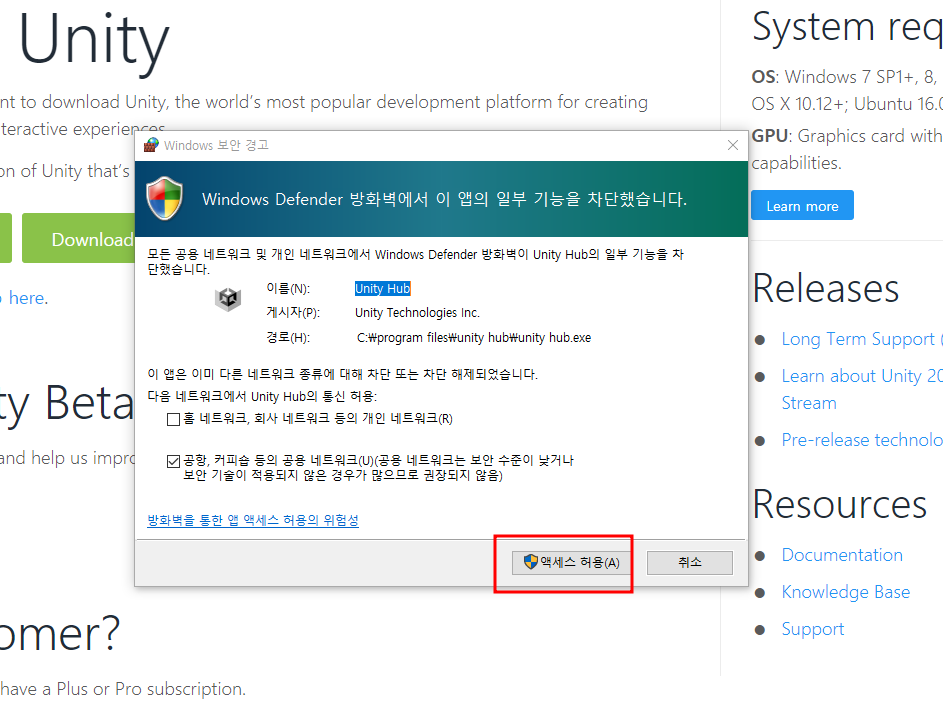Close the Windows security alert dialog
The height and width of the screenshot is (707, 943).
[x=733, y=145]
